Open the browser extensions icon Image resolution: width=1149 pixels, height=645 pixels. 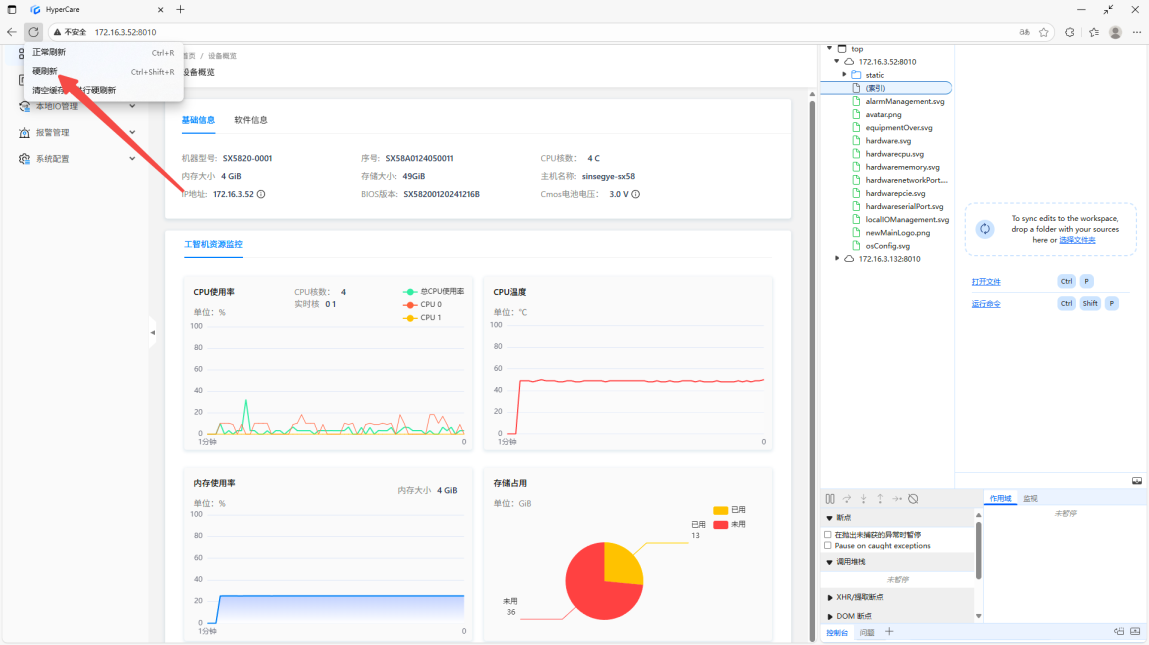pyautogui.click(x=1069, y=32)
